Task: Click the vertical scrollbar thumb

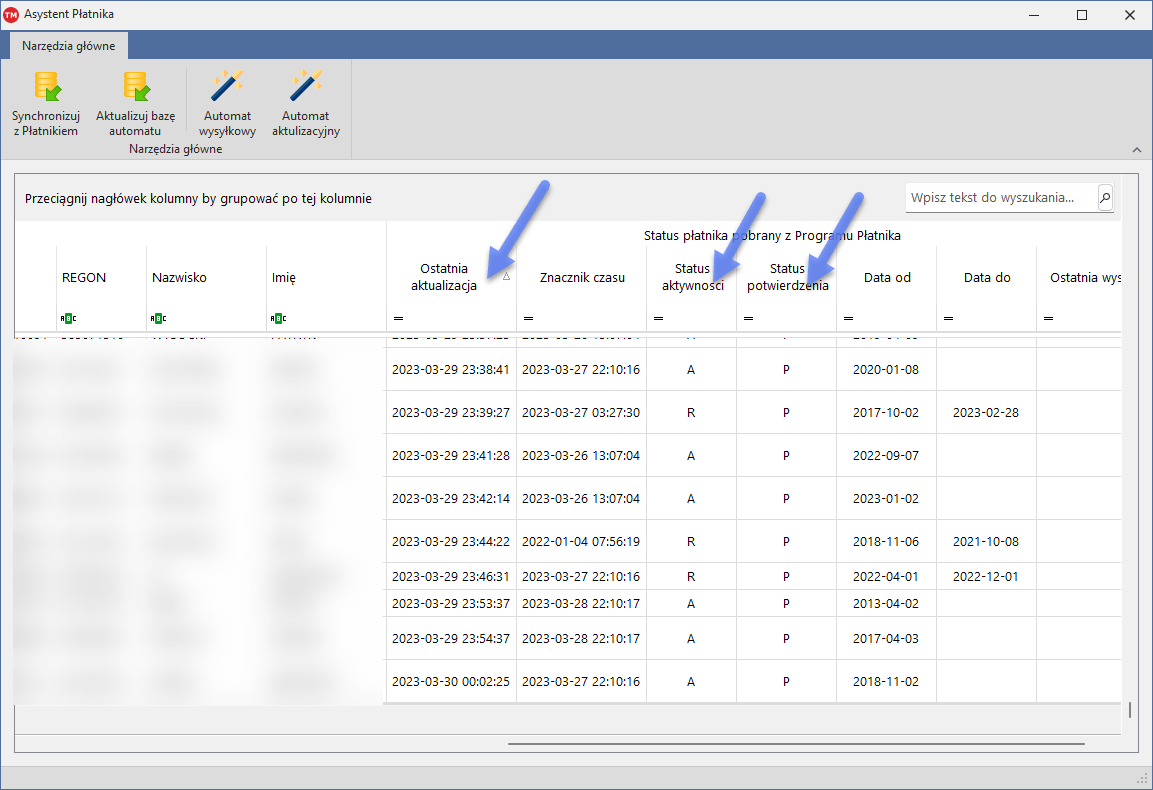Action: pos(1130,710)
